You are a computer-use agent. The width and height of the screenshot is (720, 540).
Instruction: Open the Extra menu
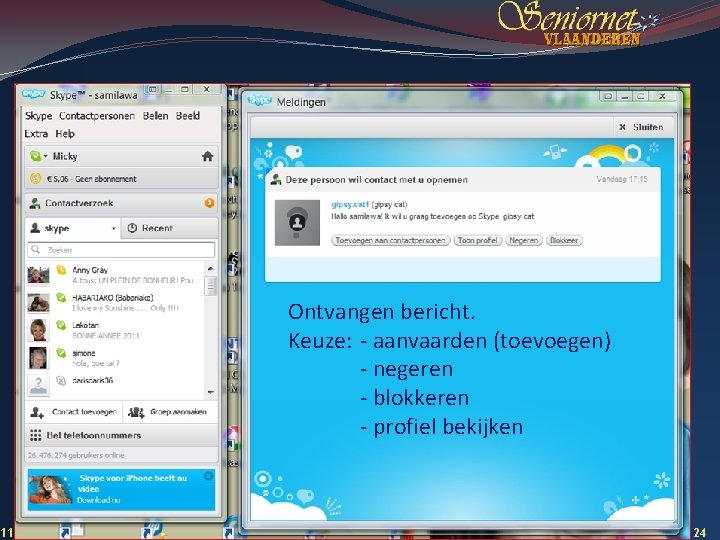pyautogui.click(x=36, y=134)
